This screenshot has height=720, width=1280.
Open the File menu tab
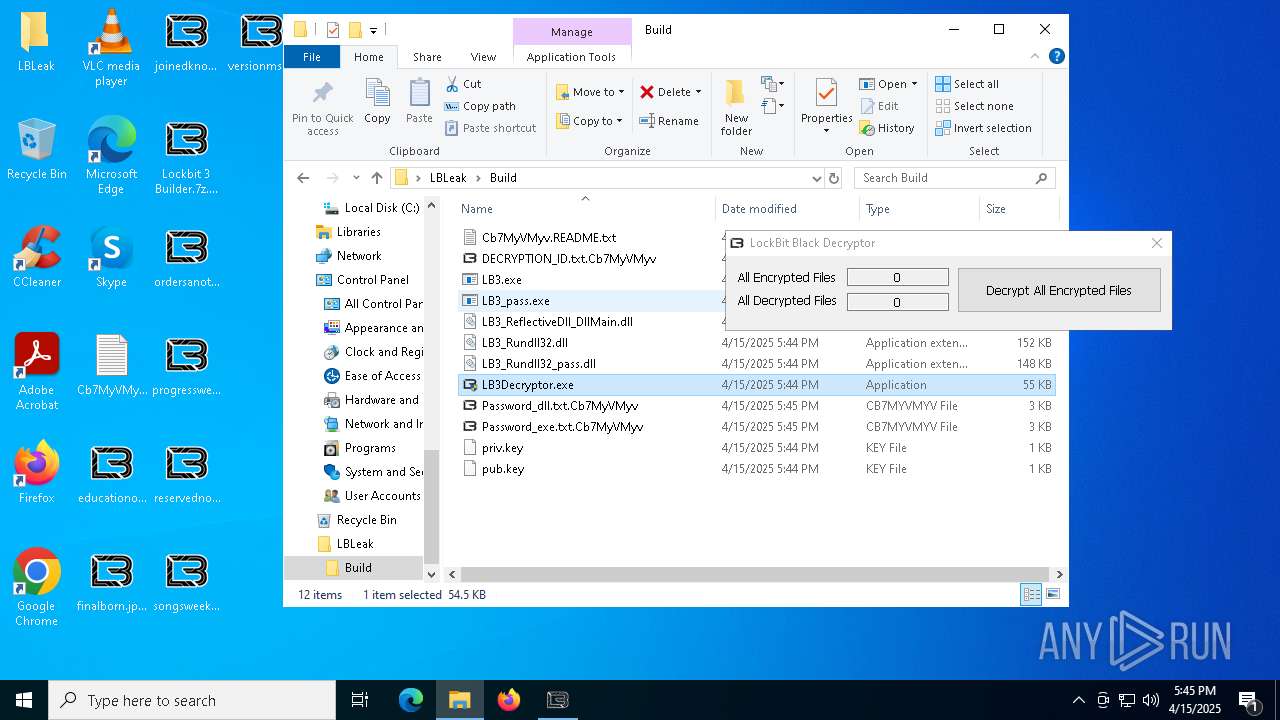tap(312, 57)
